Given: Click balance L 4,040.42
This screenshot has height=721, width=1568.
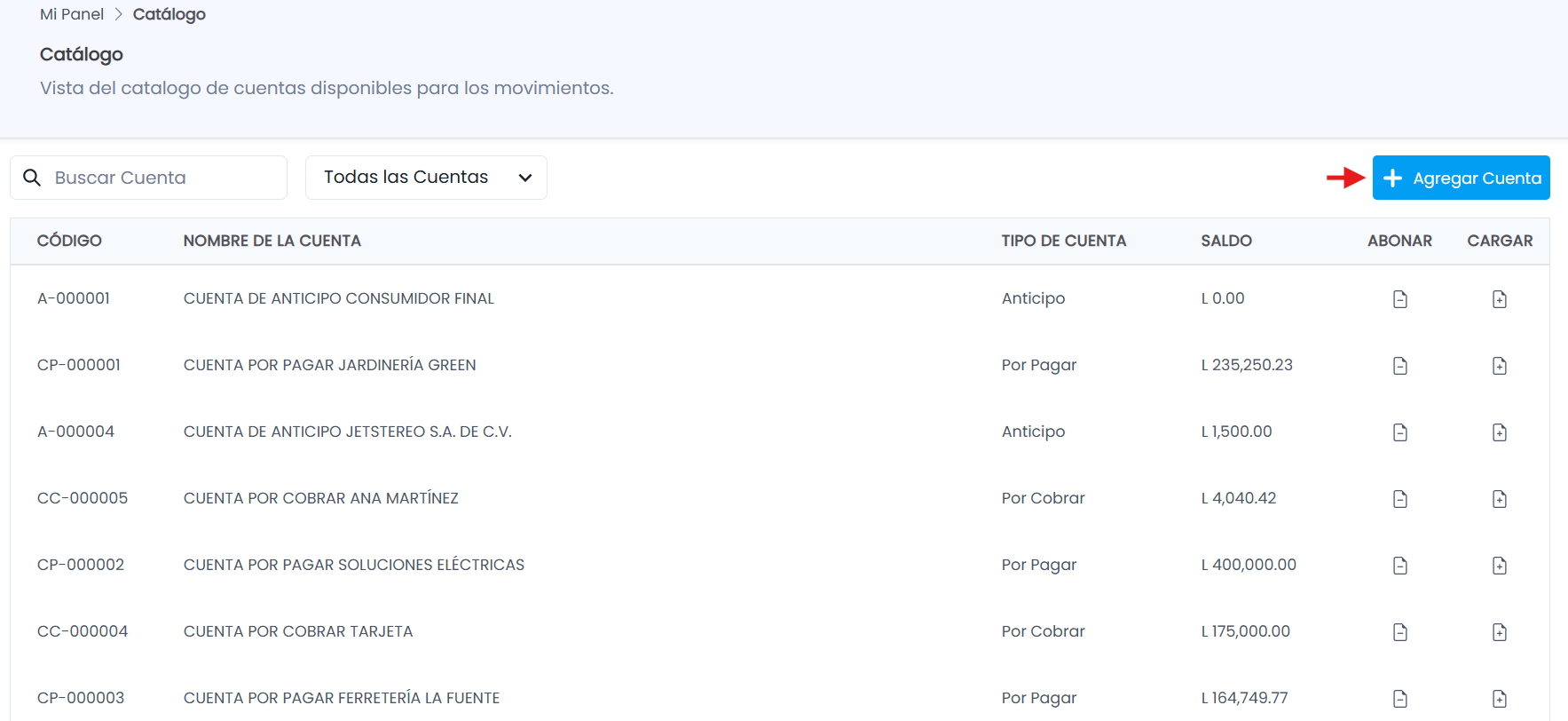Looking at the screenshot, I should point(1239,498).
